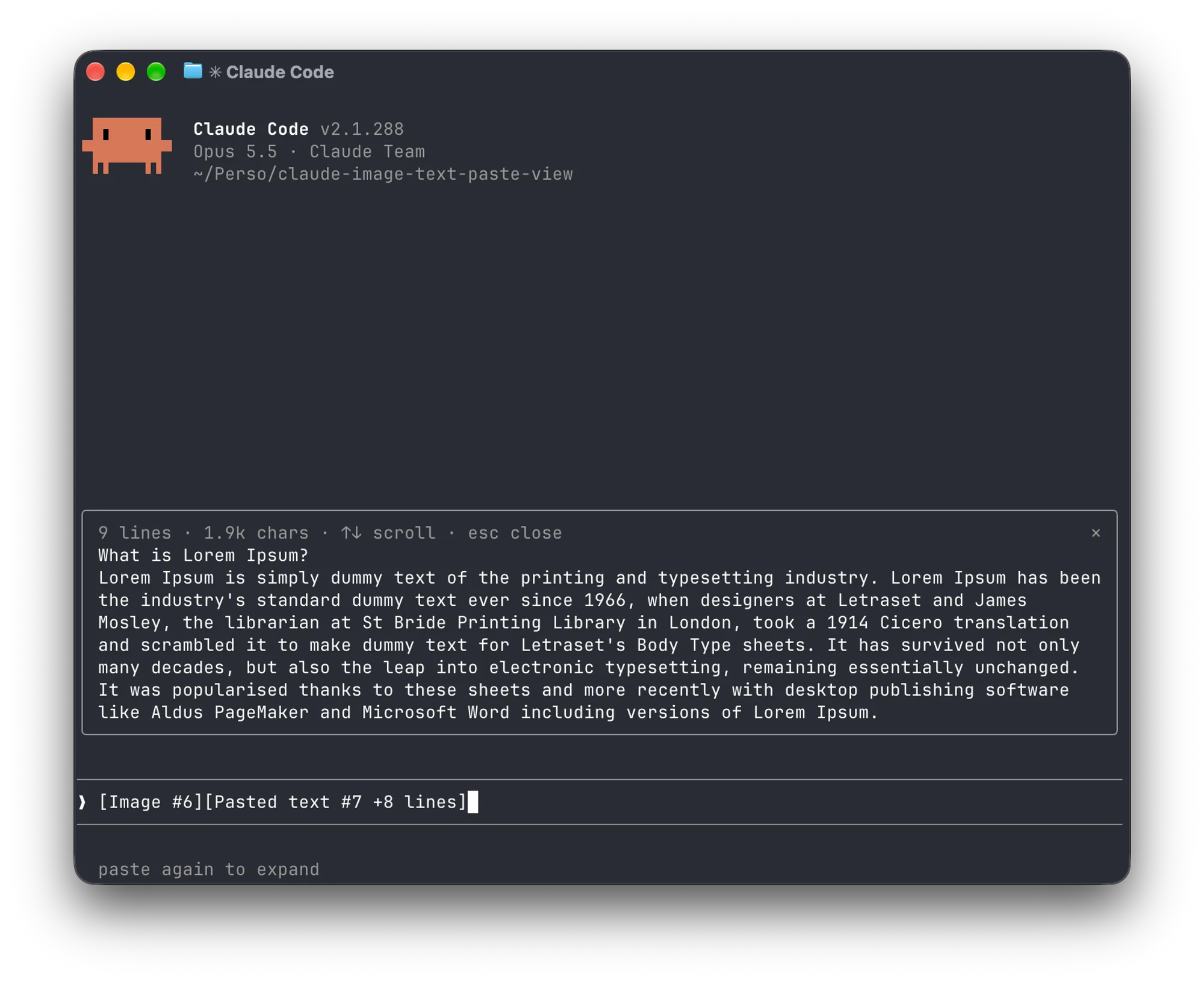
Task: Click the 'Claude Code' window title
Action: pos(280,72)
